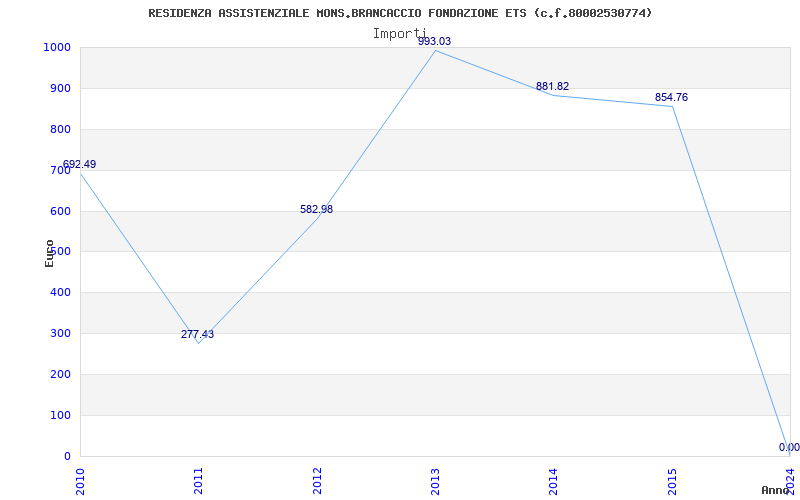Click the 300 y-axis tick label
Screen dimensions: 800x500
pyautogui.click(x=60, y=333)
